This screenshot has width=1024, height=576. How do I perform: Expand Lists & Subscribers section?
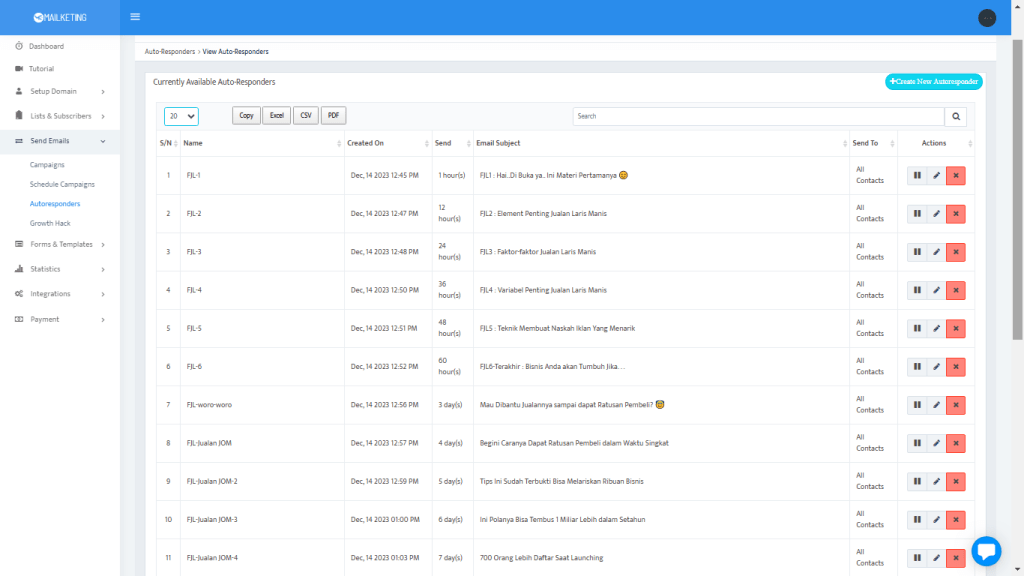pos(59,116)
